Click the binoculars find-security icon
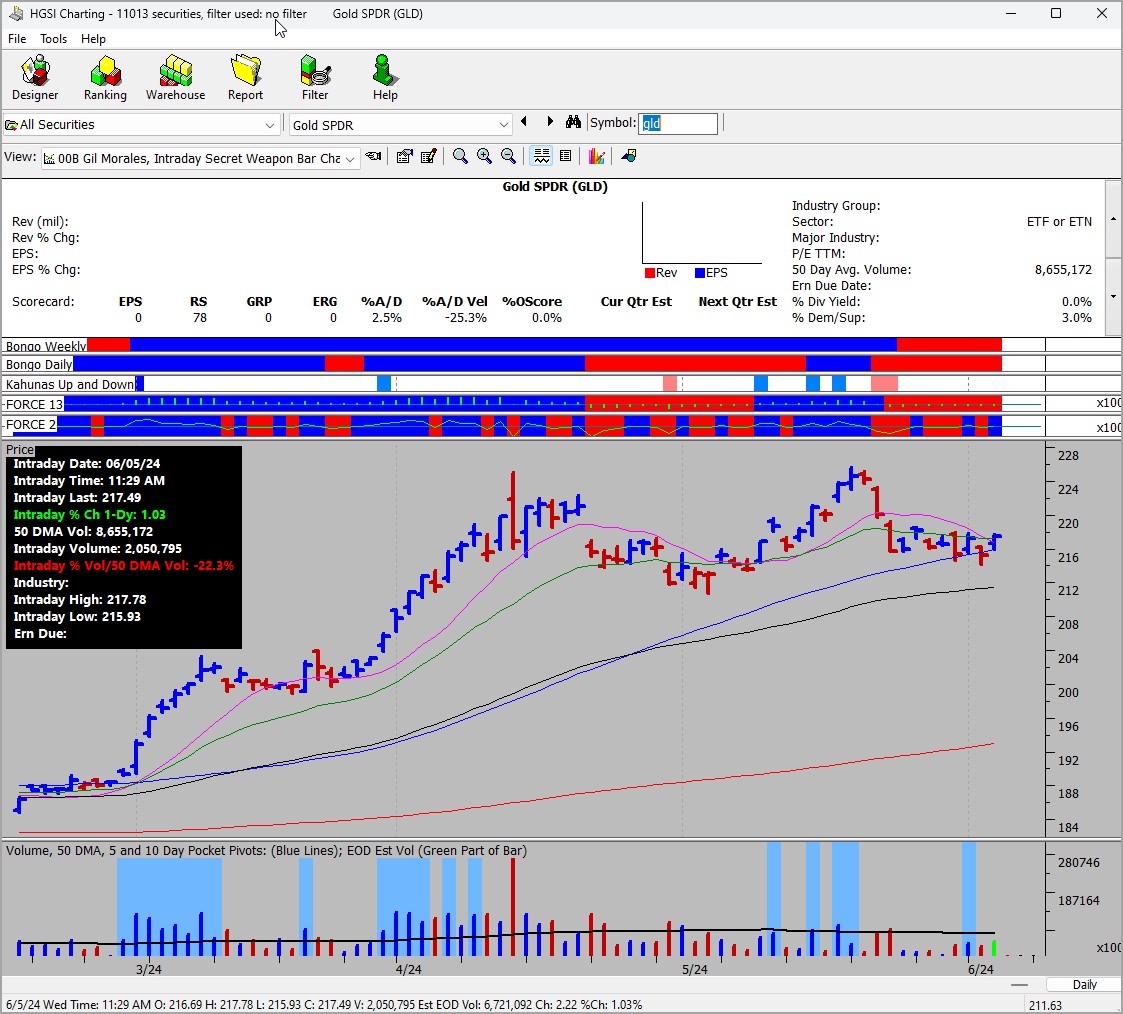The image size is (1123, 1014). coord(573,122)
